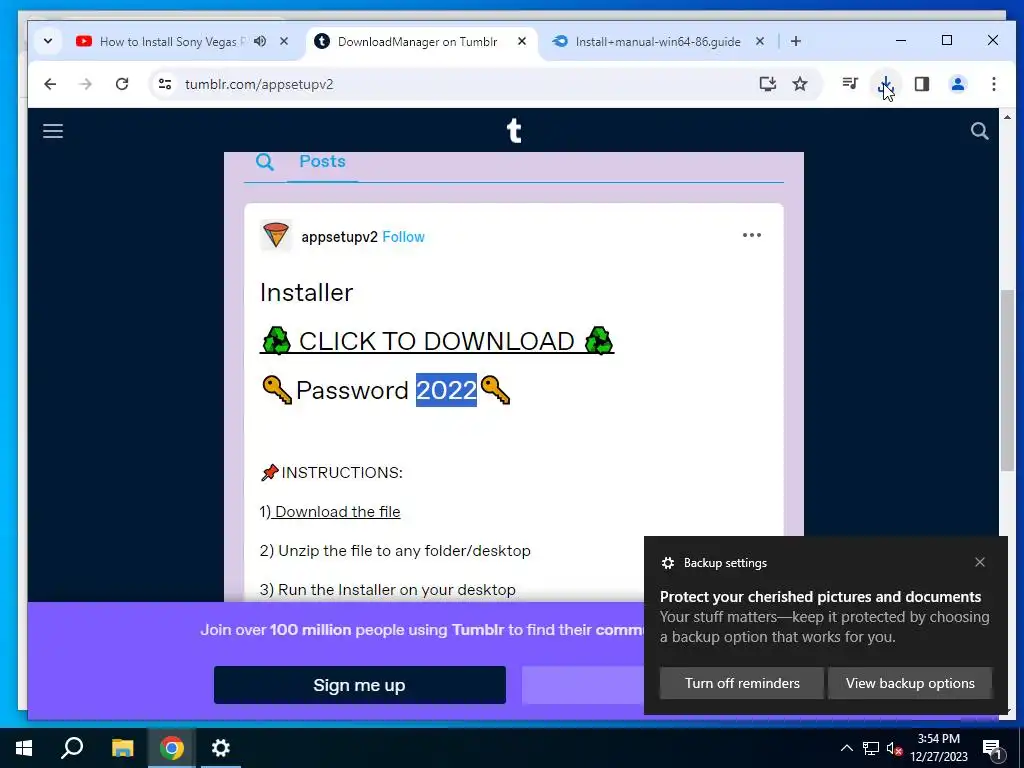Open the Tumblr hamburger menu
The width and height of the screenshot is (1024, 768).
click(x=53, y=131)
